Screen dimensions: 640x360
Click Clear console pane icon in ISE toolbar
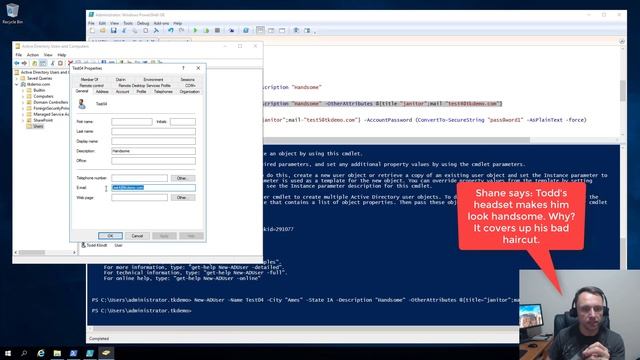coord(156,31)
